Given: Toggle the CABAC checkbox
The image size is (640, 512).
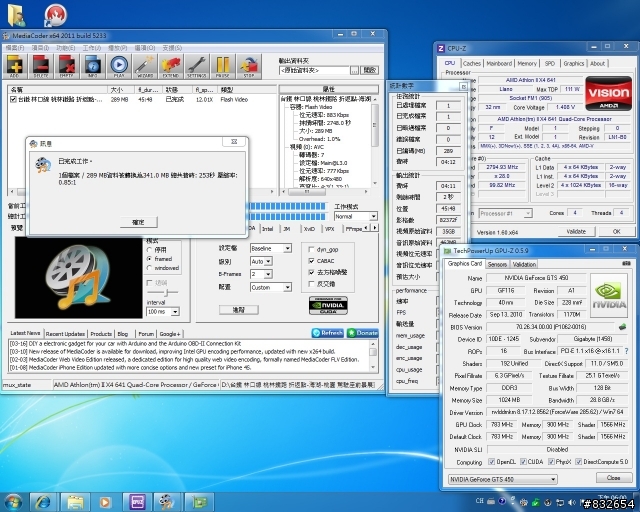Looking at the screenshot, I should pos(310,260).
